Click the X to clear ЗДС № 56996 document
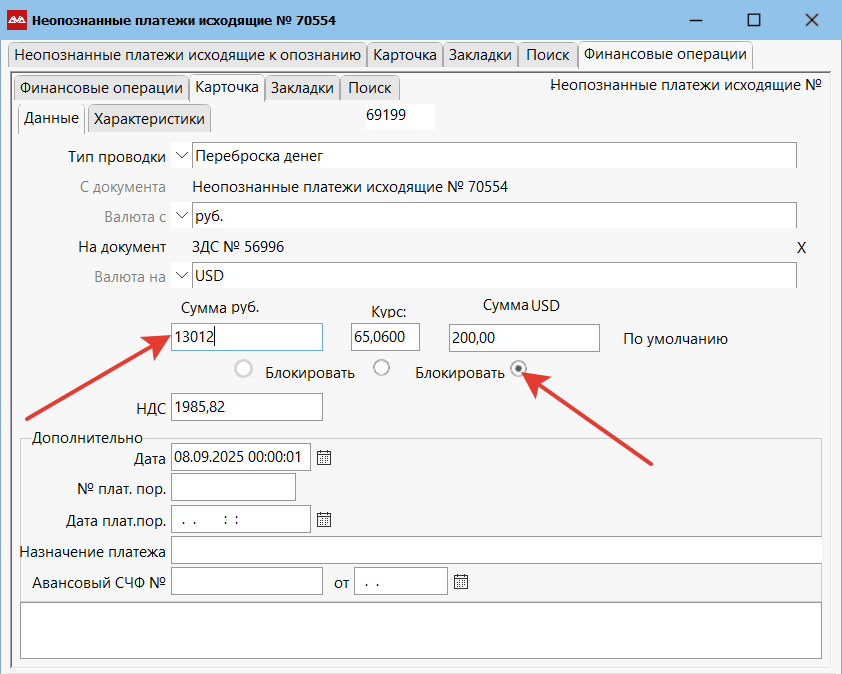The image size is (842, 674). click(x=801, y=247)
